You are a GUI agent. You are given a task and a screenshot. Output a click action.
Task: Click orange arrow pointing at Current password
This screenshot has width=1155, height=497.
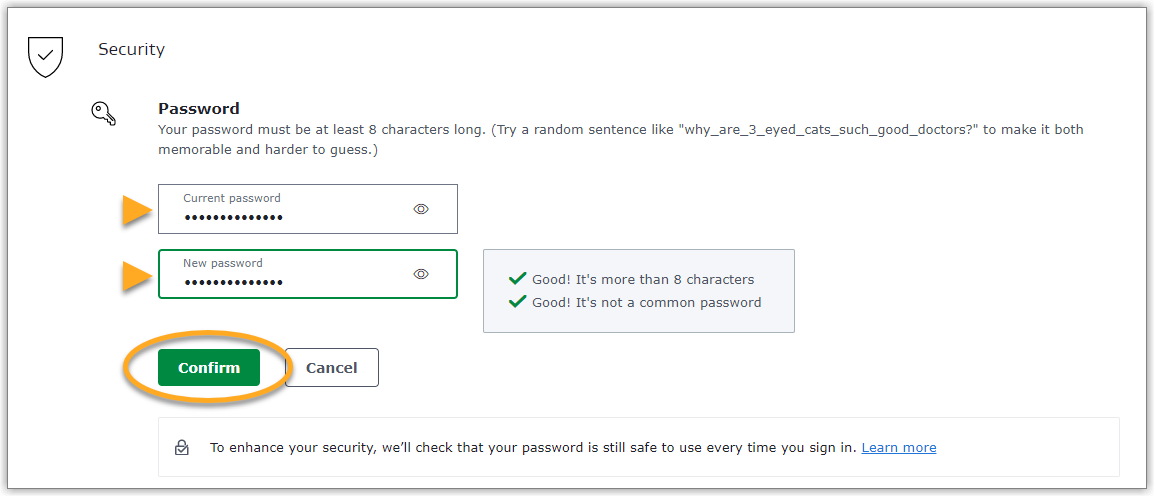(136, 211)
